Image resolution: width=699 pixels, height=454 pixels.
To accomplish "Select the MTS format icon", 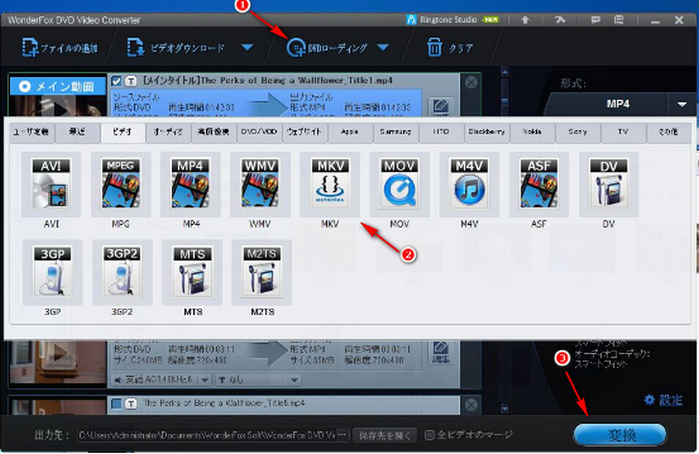I will coord(192,272).
